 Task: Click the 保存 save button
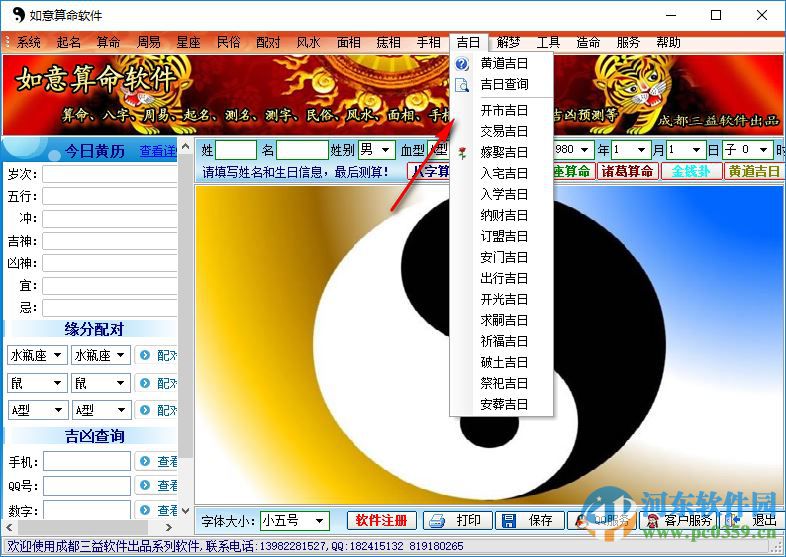coord(530,521)
